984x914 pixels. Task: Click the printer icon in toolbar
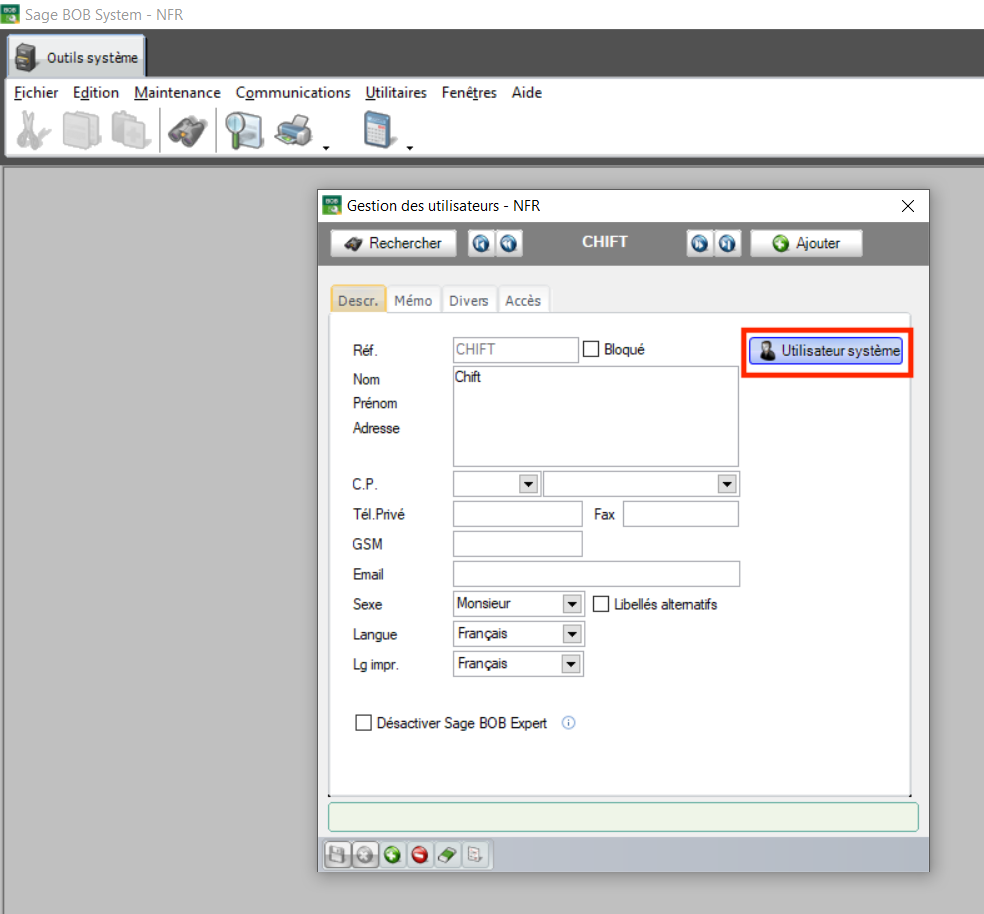tap(294, 131)
